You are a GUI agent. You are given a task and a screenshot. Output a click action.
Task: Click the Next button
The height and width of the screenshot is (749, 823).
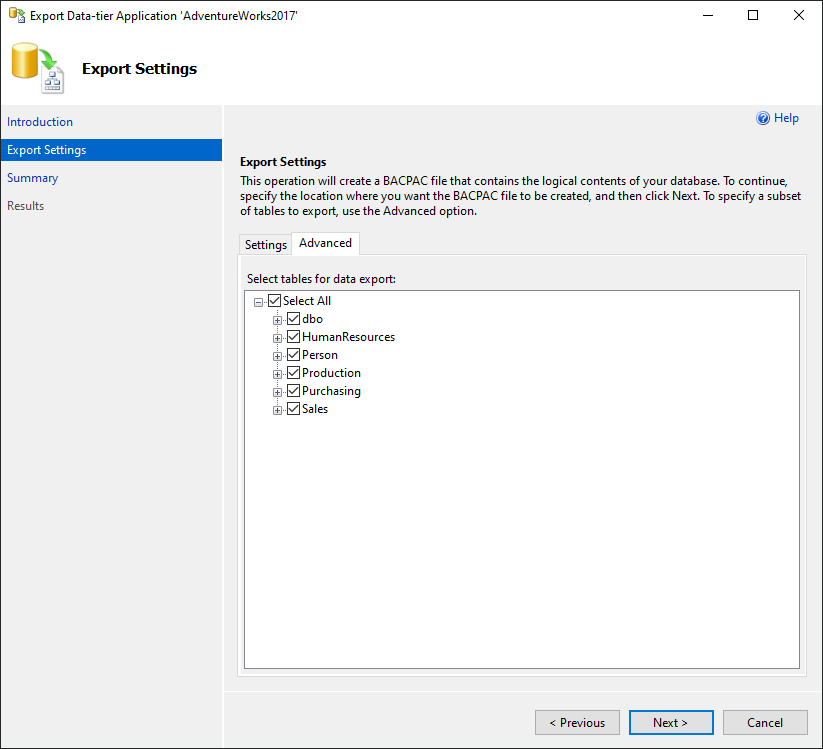point(671,723)
